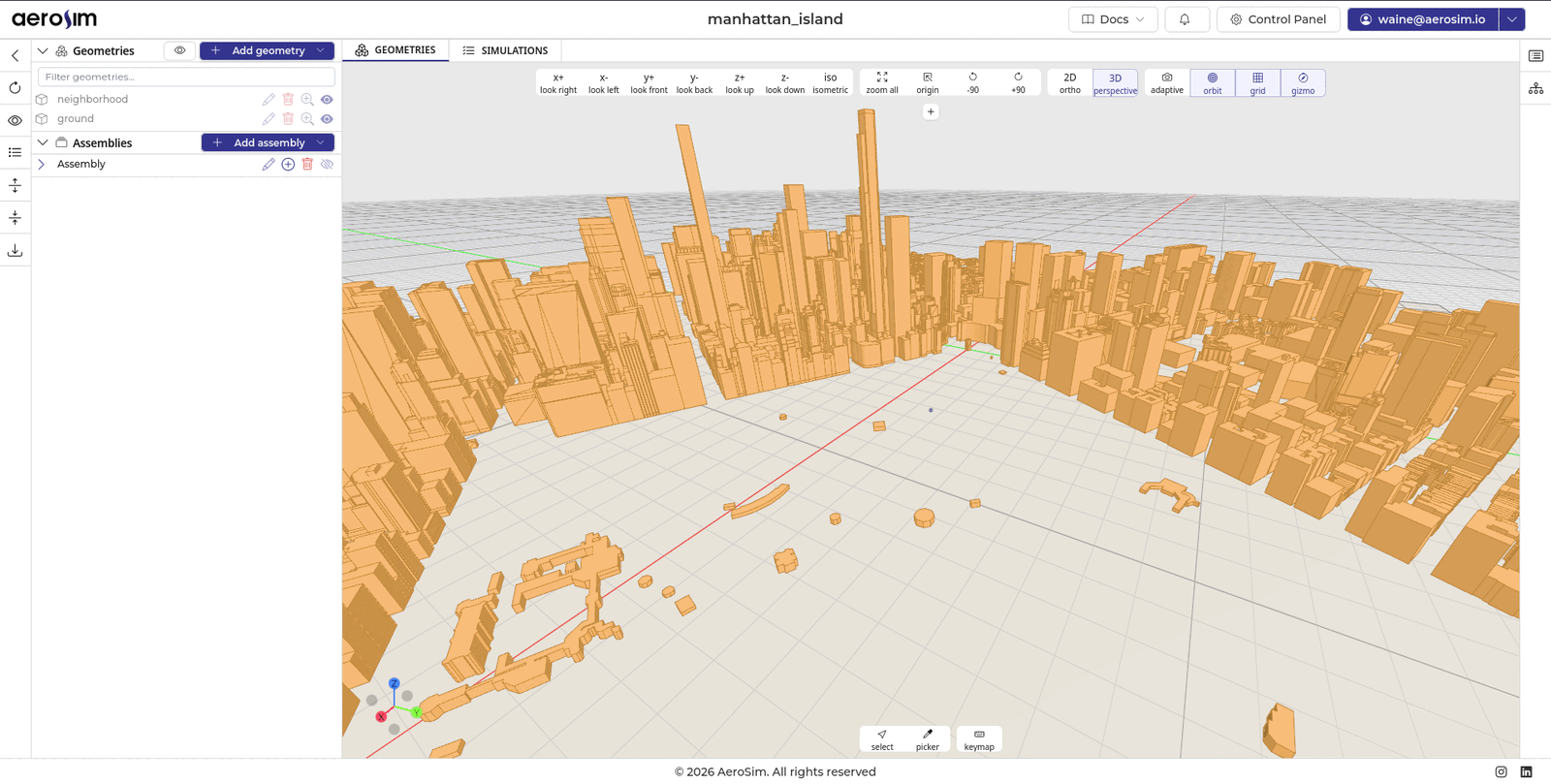Edit the ground geometry
1551x784 pixels.
click(269, 119)
